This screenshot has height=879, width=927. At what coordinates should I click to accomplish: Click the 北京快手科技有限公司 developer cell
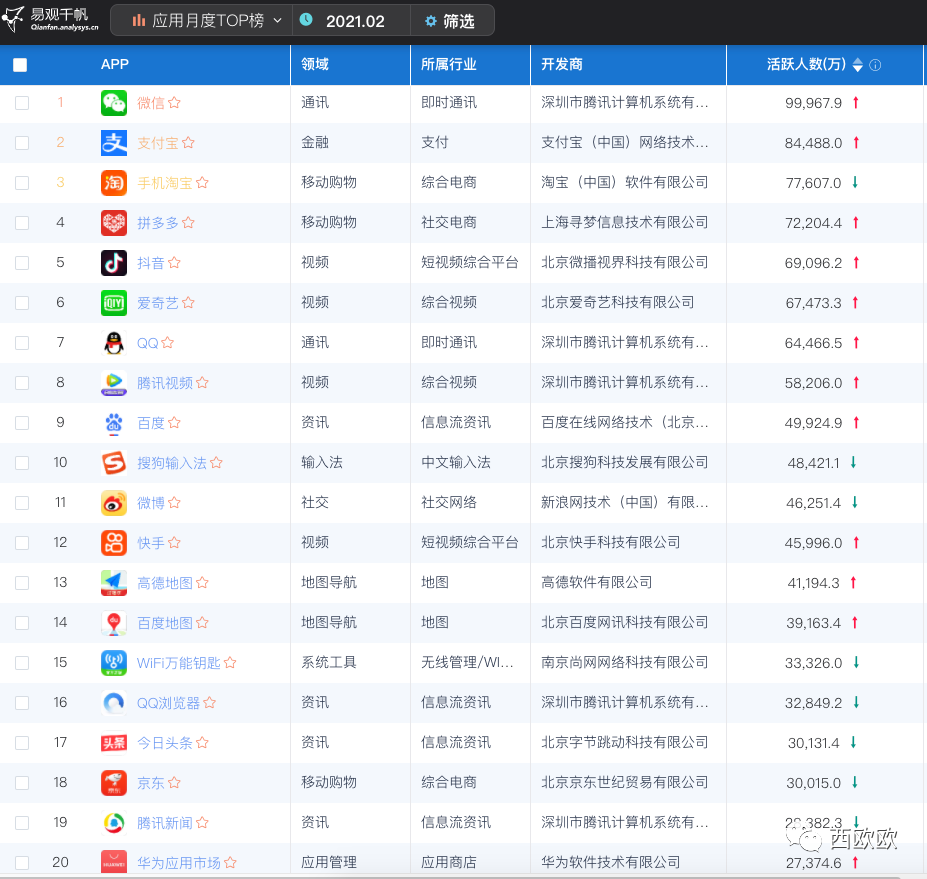611,543
